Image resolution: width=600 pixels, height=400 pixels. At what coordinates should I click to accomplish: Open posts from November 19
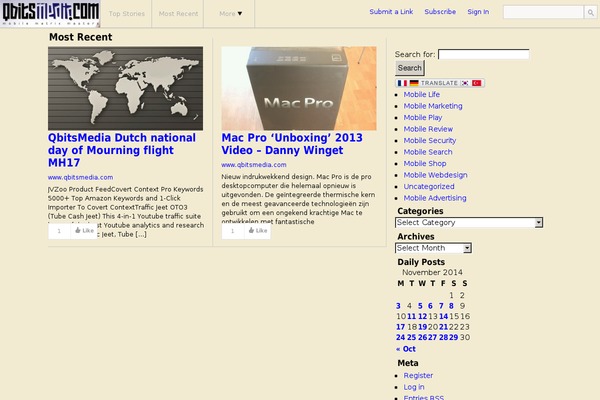coord(422,327)
